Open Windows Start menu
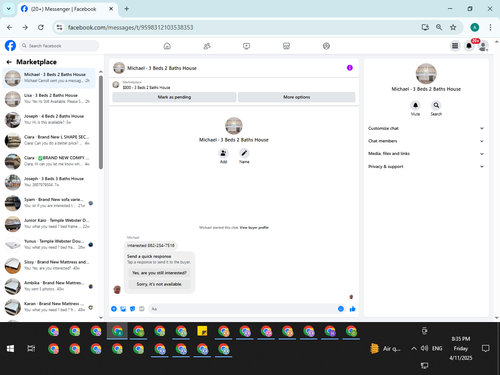The image size is (500, 375). point(10,349)
